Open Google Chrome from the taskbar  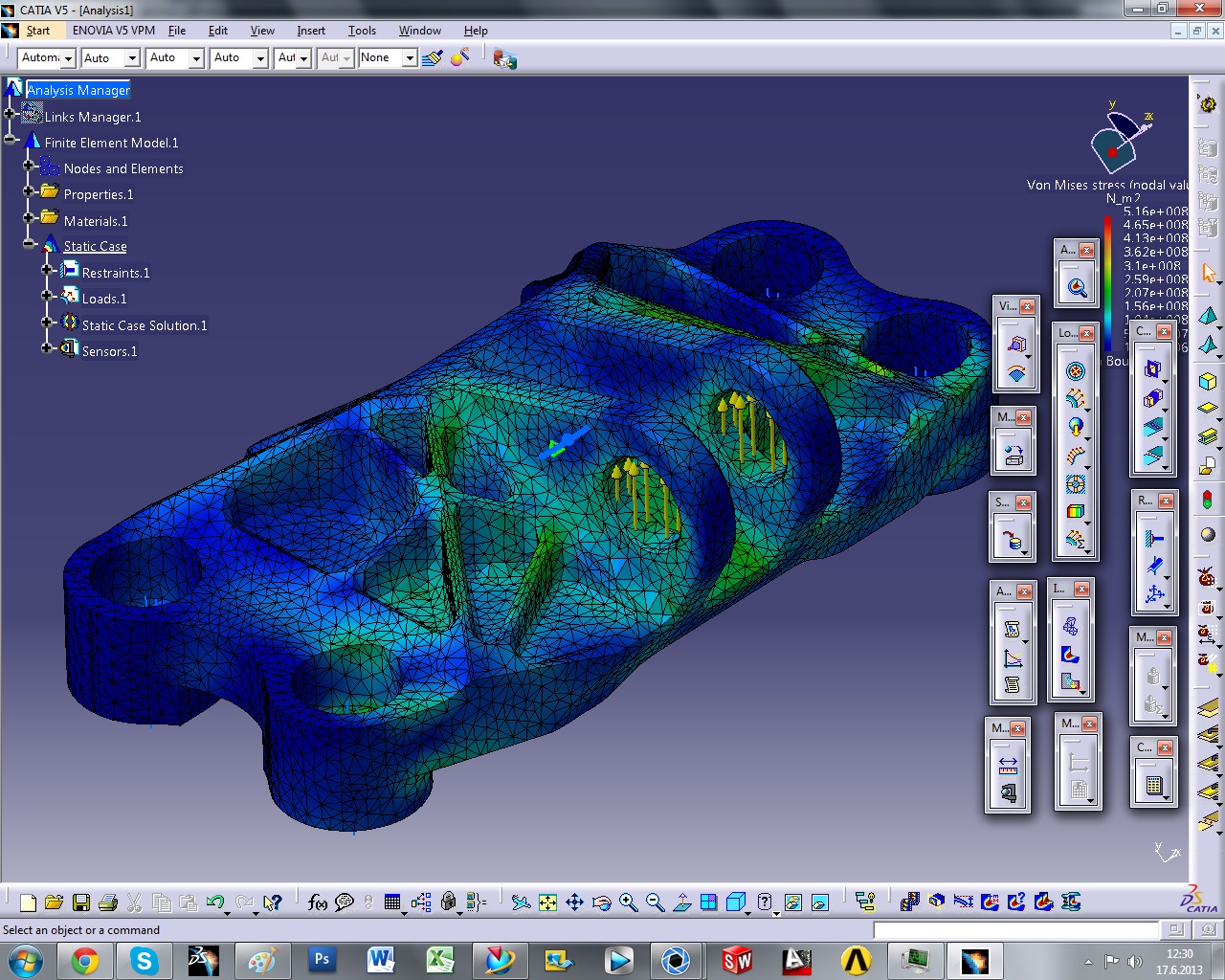[84, 960]
